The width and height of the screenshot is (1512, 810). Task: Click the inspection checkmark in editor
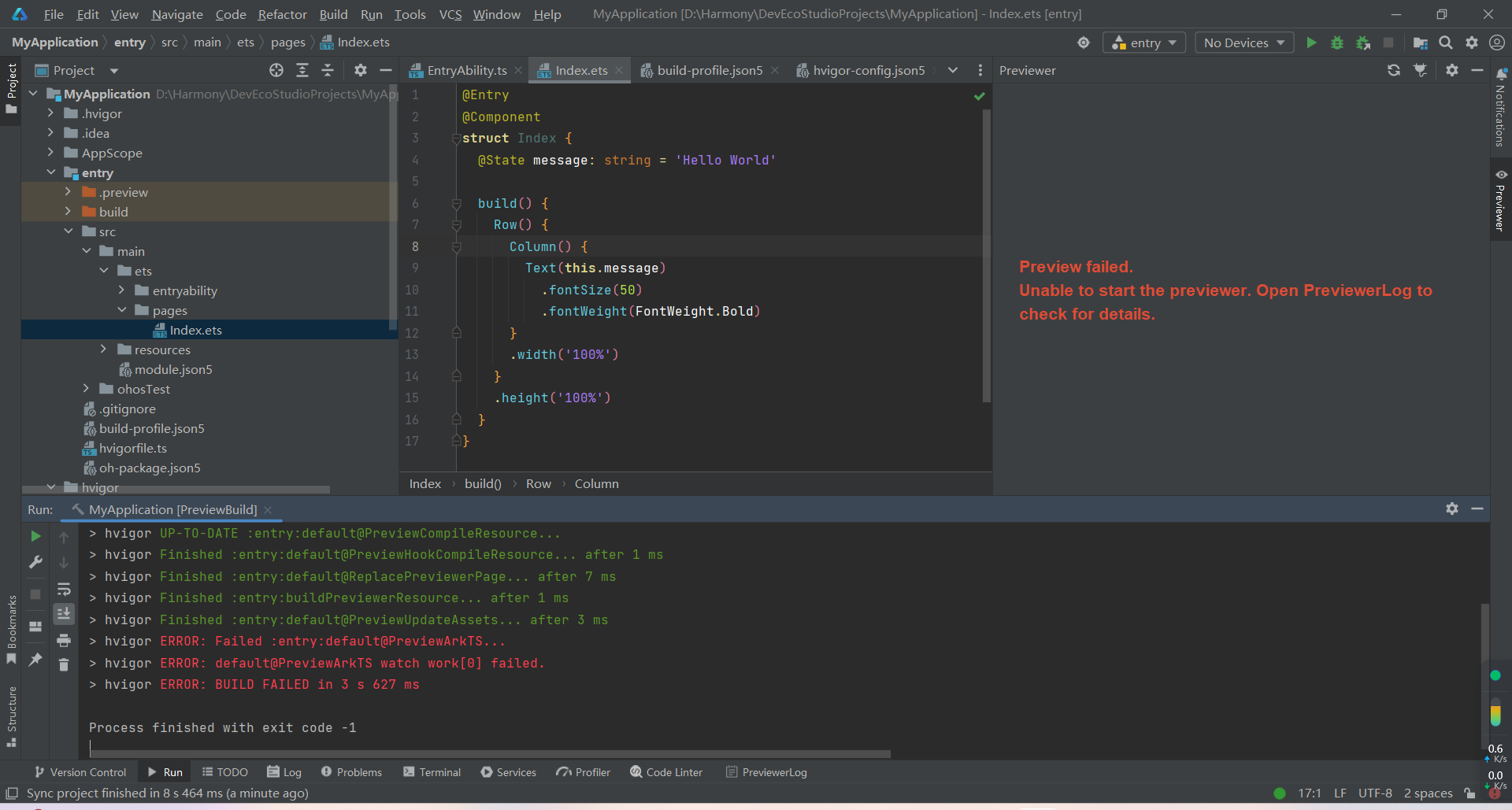pyautogui.click(x=979, y=96)
